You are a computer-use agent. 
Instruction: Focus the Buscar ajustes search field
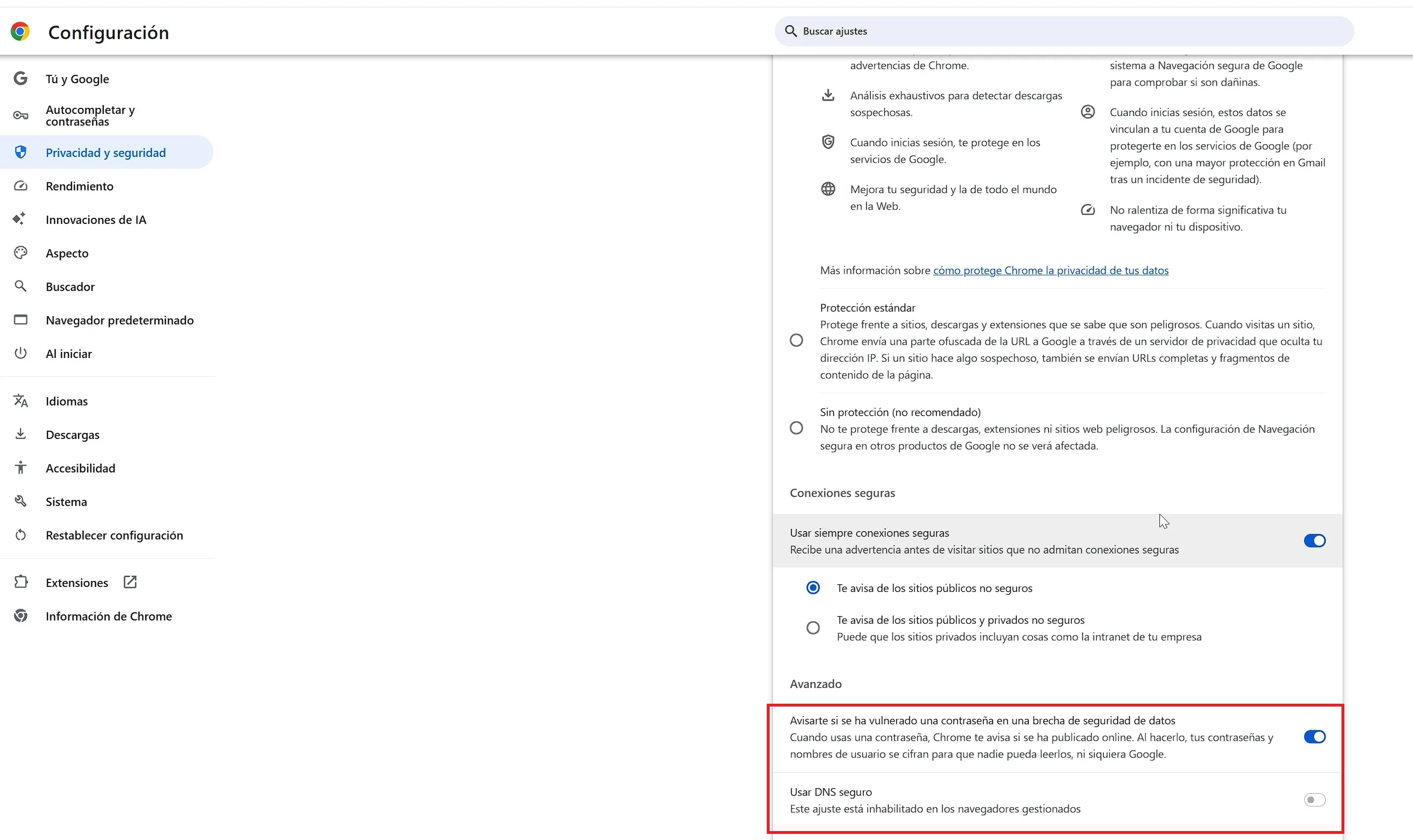(x=1064, y=31)
